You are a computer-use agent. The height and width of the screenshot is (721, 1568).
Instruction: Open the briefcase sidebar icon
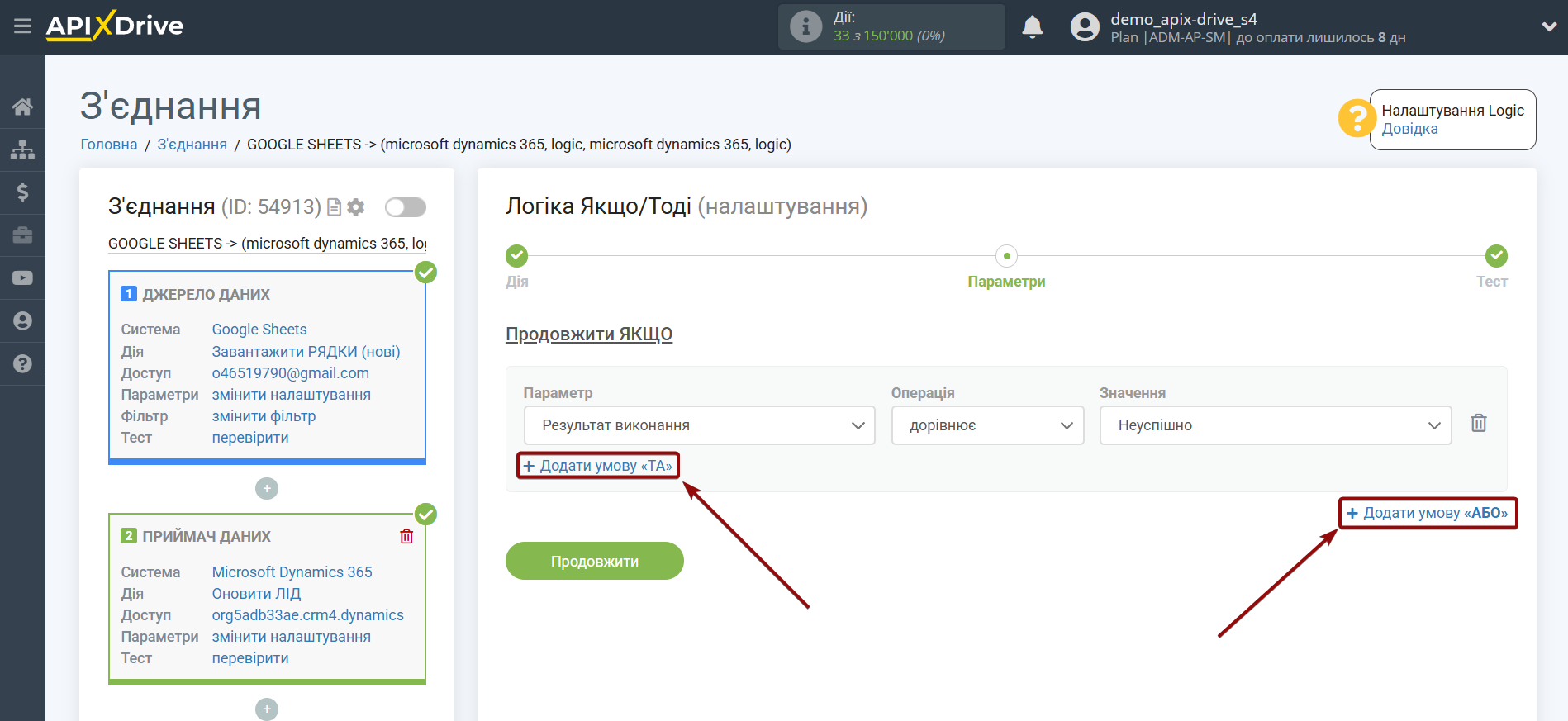pos(22,235)
